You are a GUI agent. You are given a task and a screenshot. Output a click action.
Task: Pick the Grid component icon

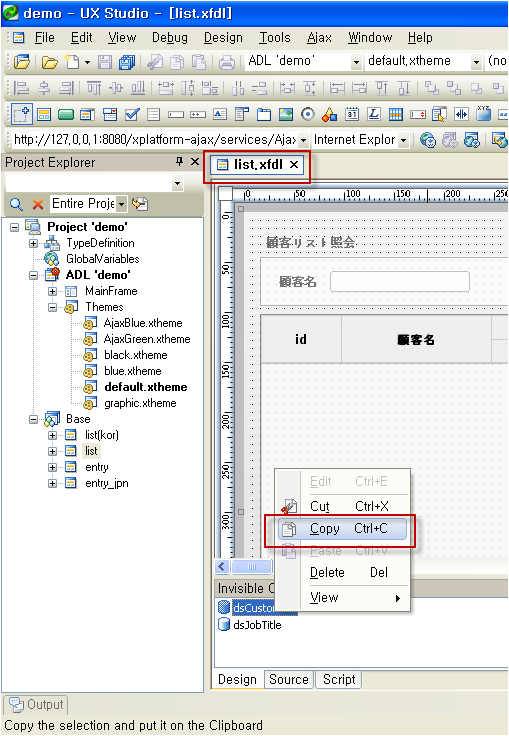396,114
